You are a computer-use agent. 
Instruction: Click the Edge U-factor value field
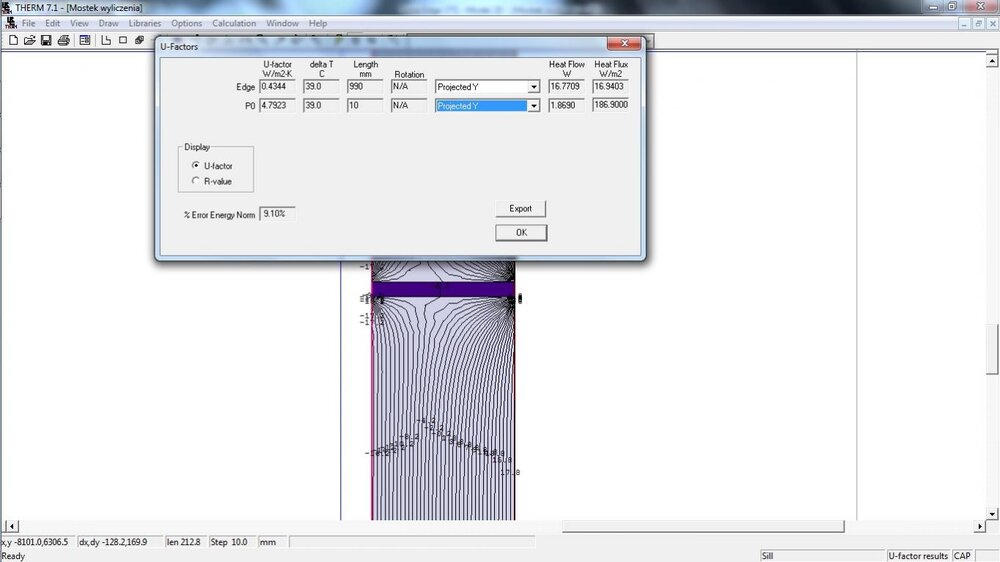[x=277, y=87]
